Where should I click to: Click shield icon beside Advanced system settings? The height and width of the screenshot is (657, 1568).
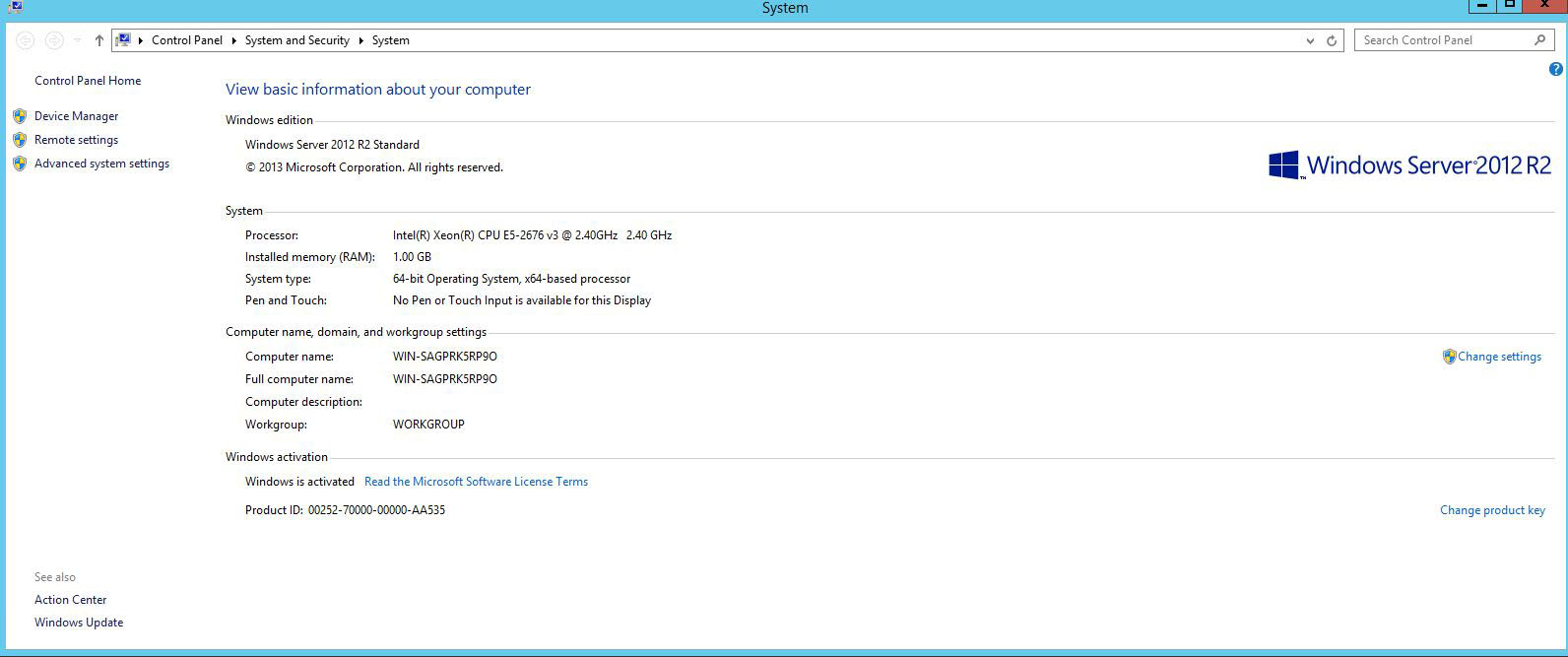click(20, 164)
